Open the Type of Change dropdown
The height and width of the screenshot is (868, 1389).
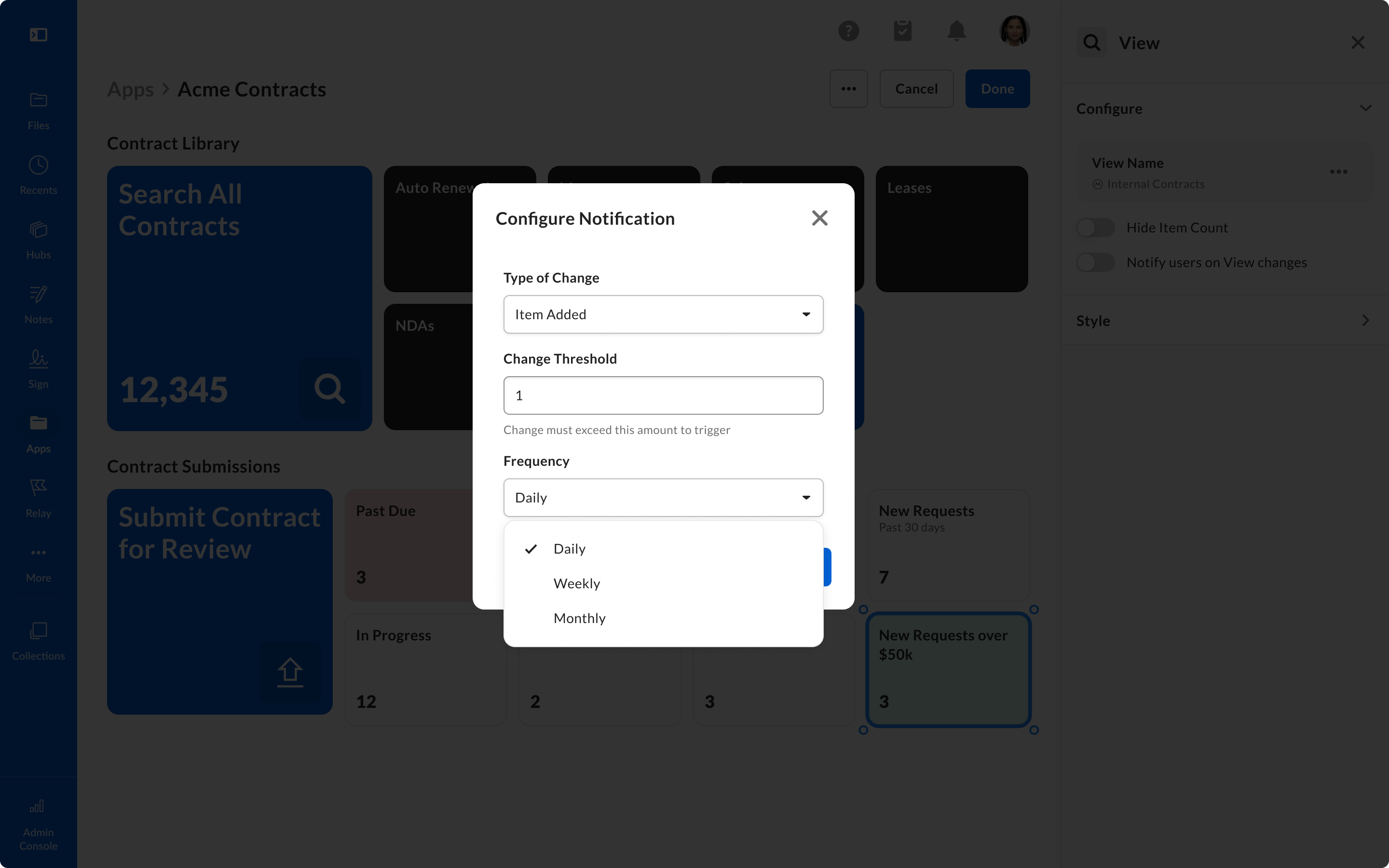coord(663,314)
